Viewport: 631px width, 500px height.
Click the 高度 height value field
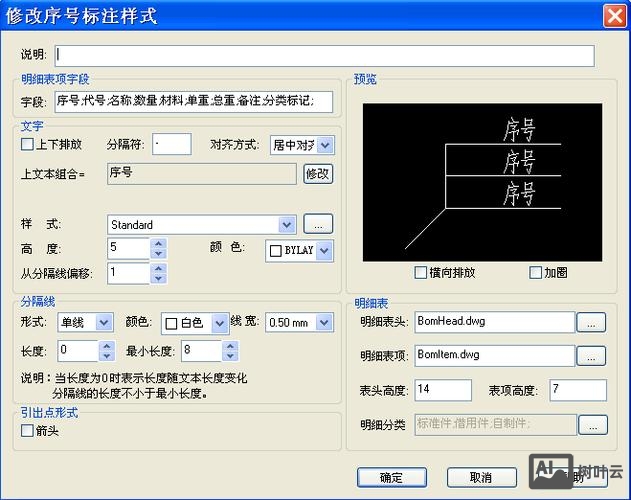tap(129, 248)
